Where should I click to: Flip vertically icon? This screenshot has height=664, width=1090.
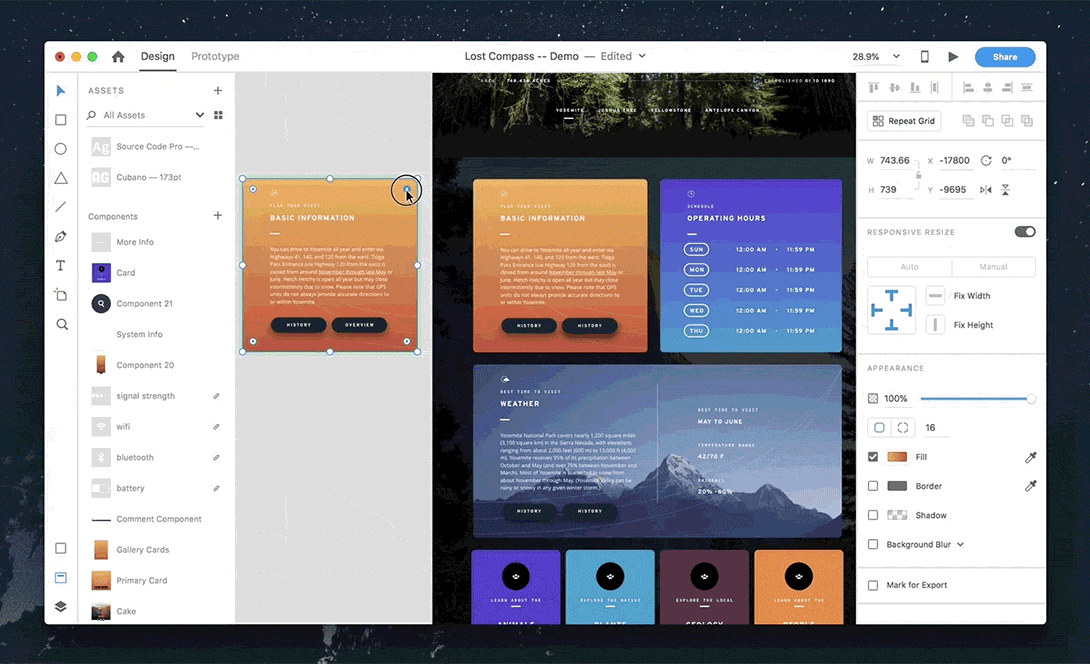coord(1005,190)
